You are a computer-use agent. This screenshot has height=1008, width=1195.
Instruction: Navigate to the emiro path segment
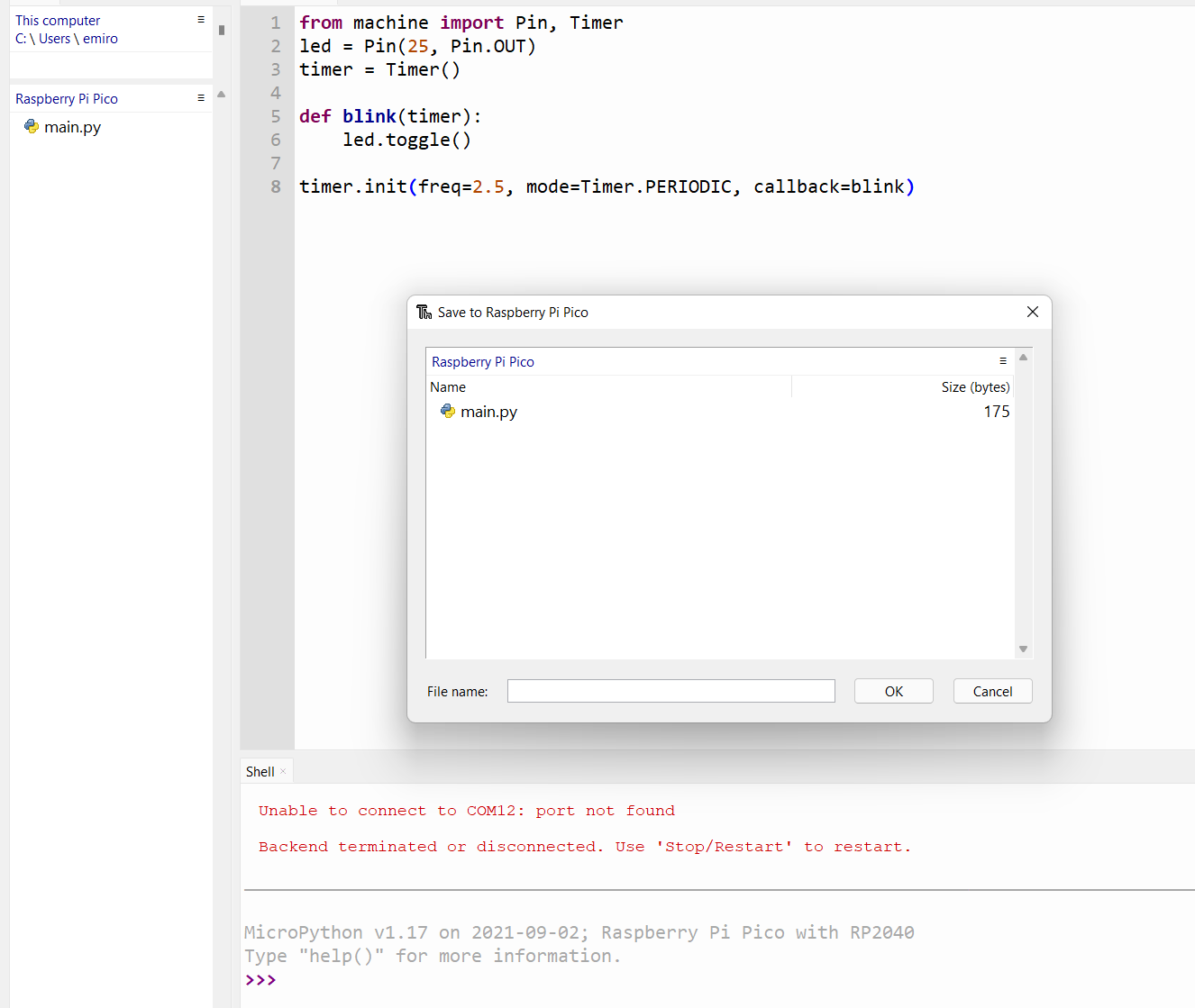click(x=100, y=39)
